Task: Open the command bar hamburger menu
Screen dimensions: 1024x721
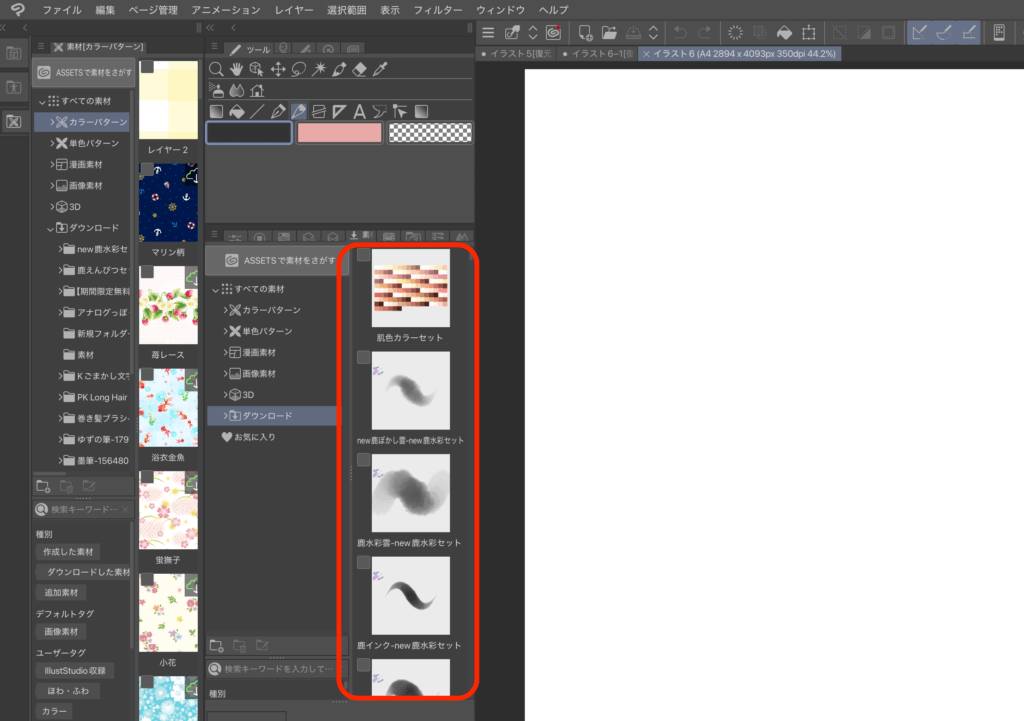Action: pyautogui.click(x=488, y=33)
